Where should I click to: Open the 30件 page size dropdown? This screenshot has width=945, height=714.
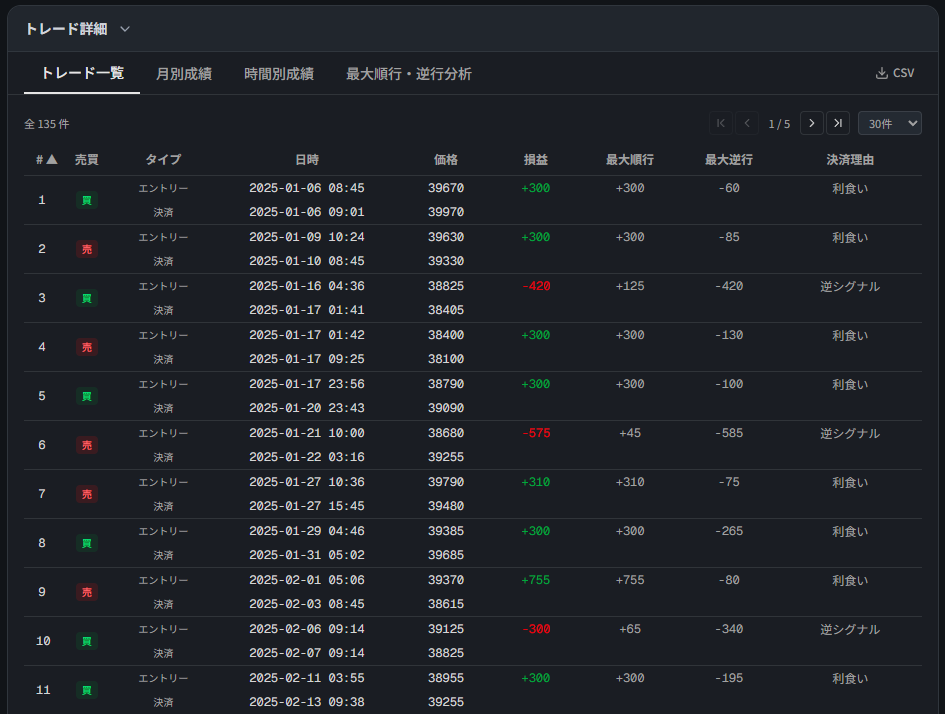(x=890, y=124)
